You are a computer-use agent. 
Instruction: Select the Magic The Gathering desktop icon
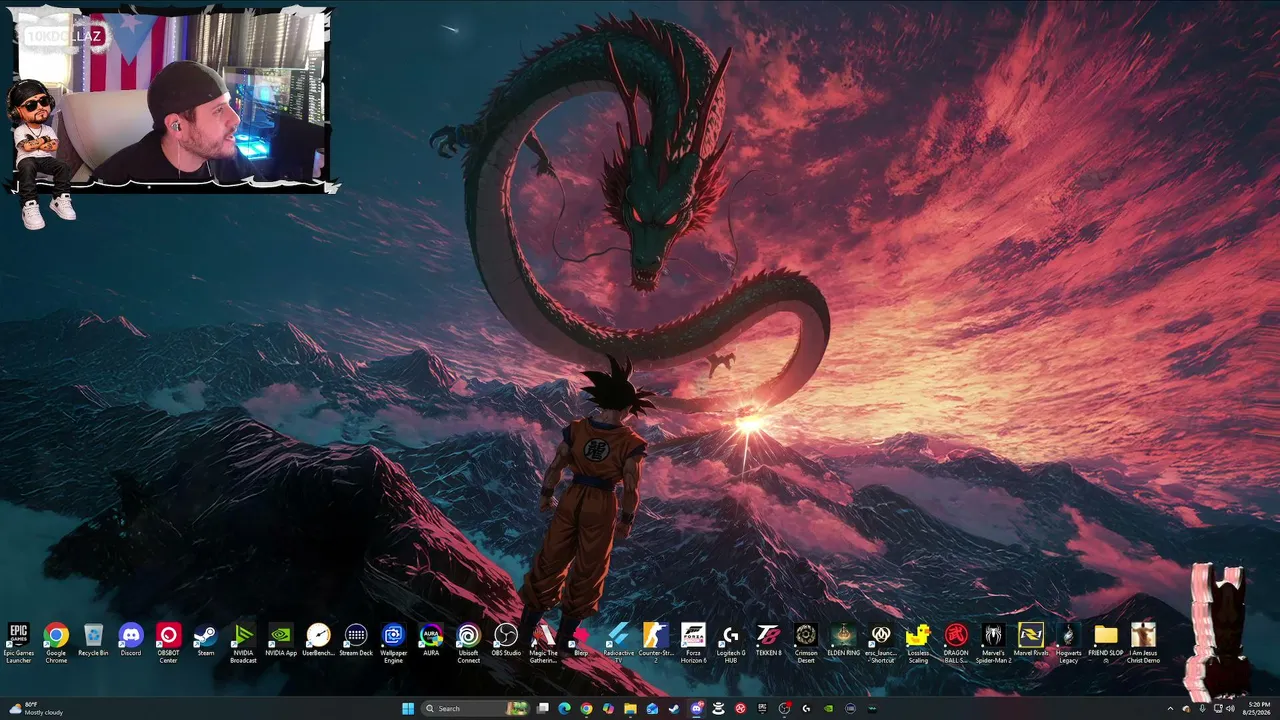point(543,642)
